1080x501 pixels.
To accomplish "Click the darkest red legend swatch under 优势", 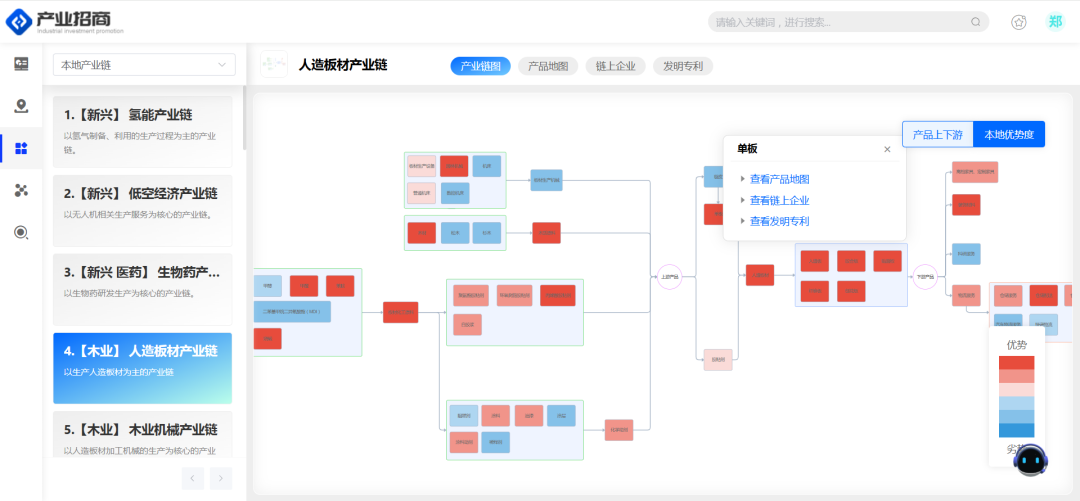I will click(1017, 362).
